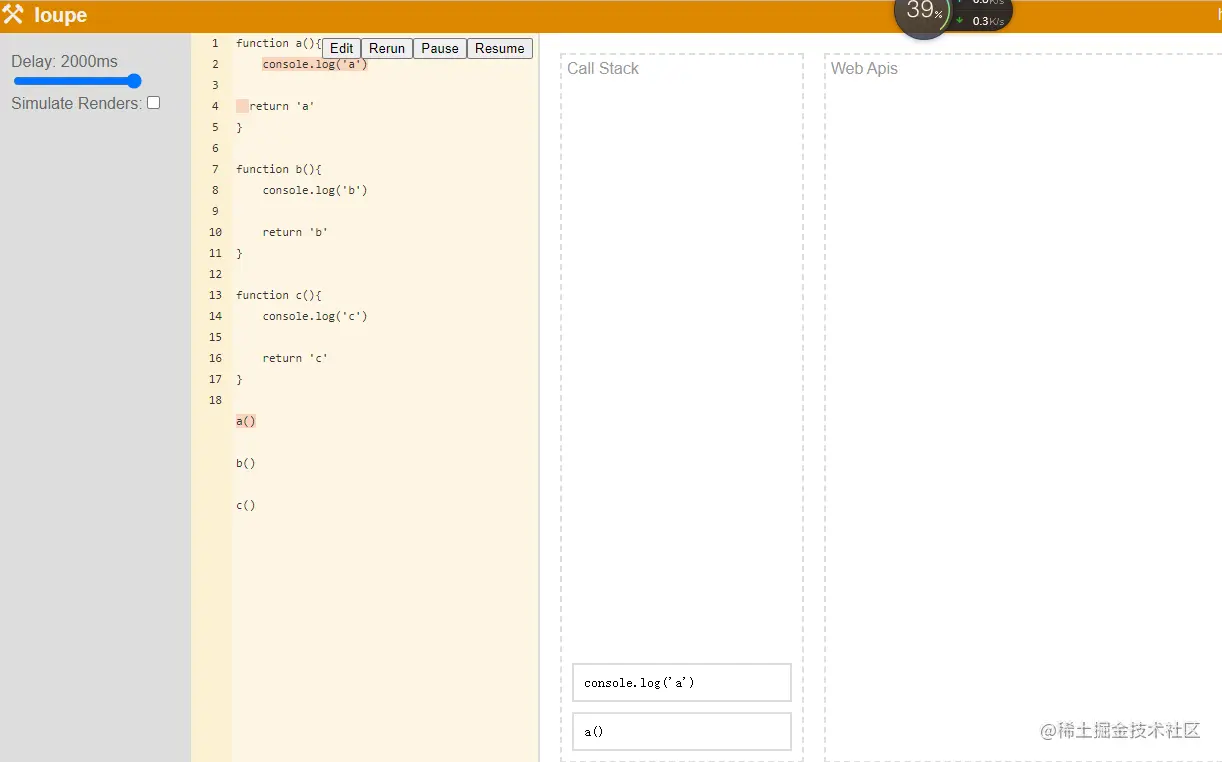The height and width of the screenshot is (762, 1222).
Task: Click the loupe tools logo icon
Action: tap(13, 15)
